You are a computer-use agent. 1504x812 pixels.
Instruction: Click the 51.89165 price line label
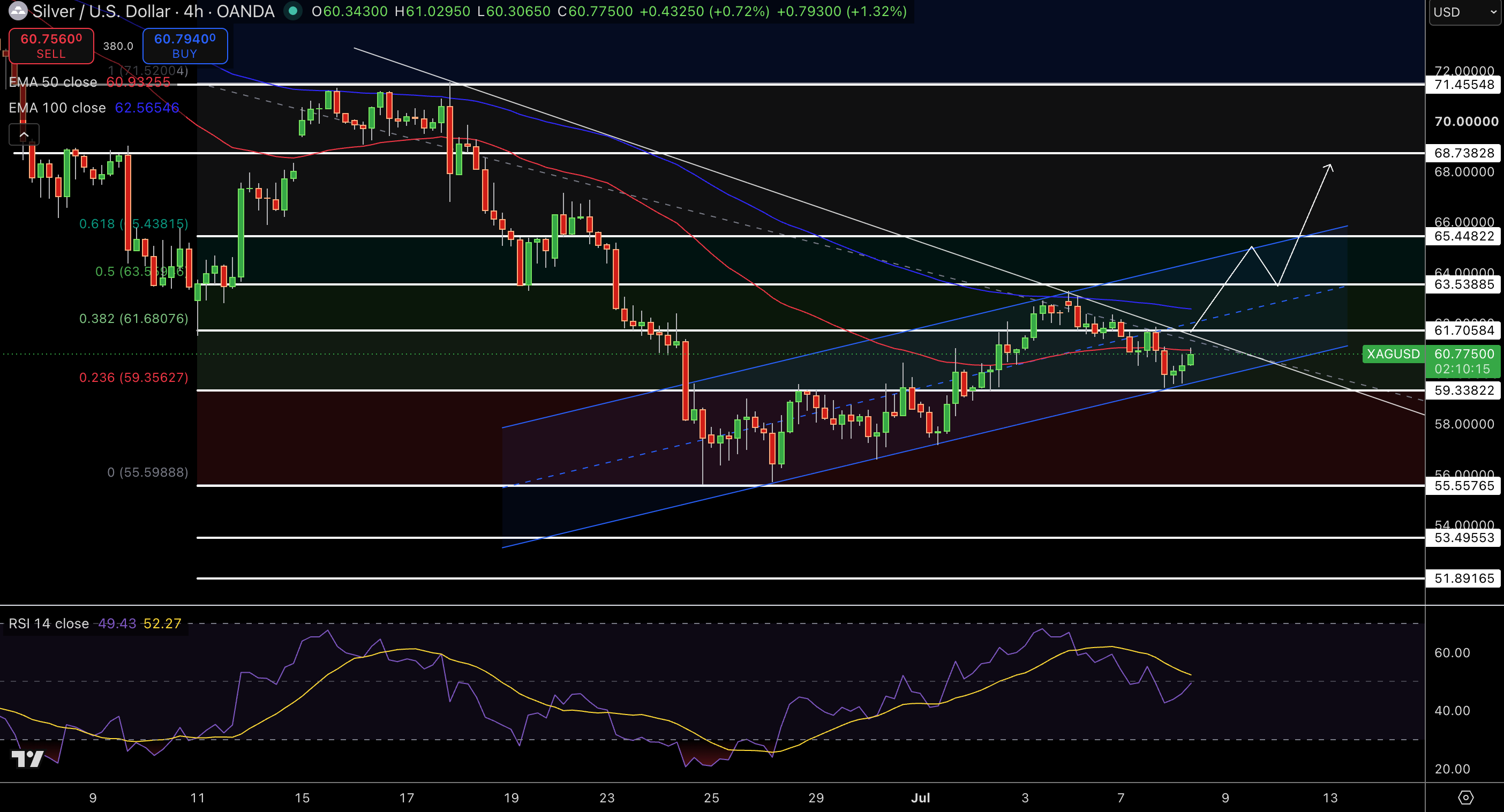[x=1464, y=578]
